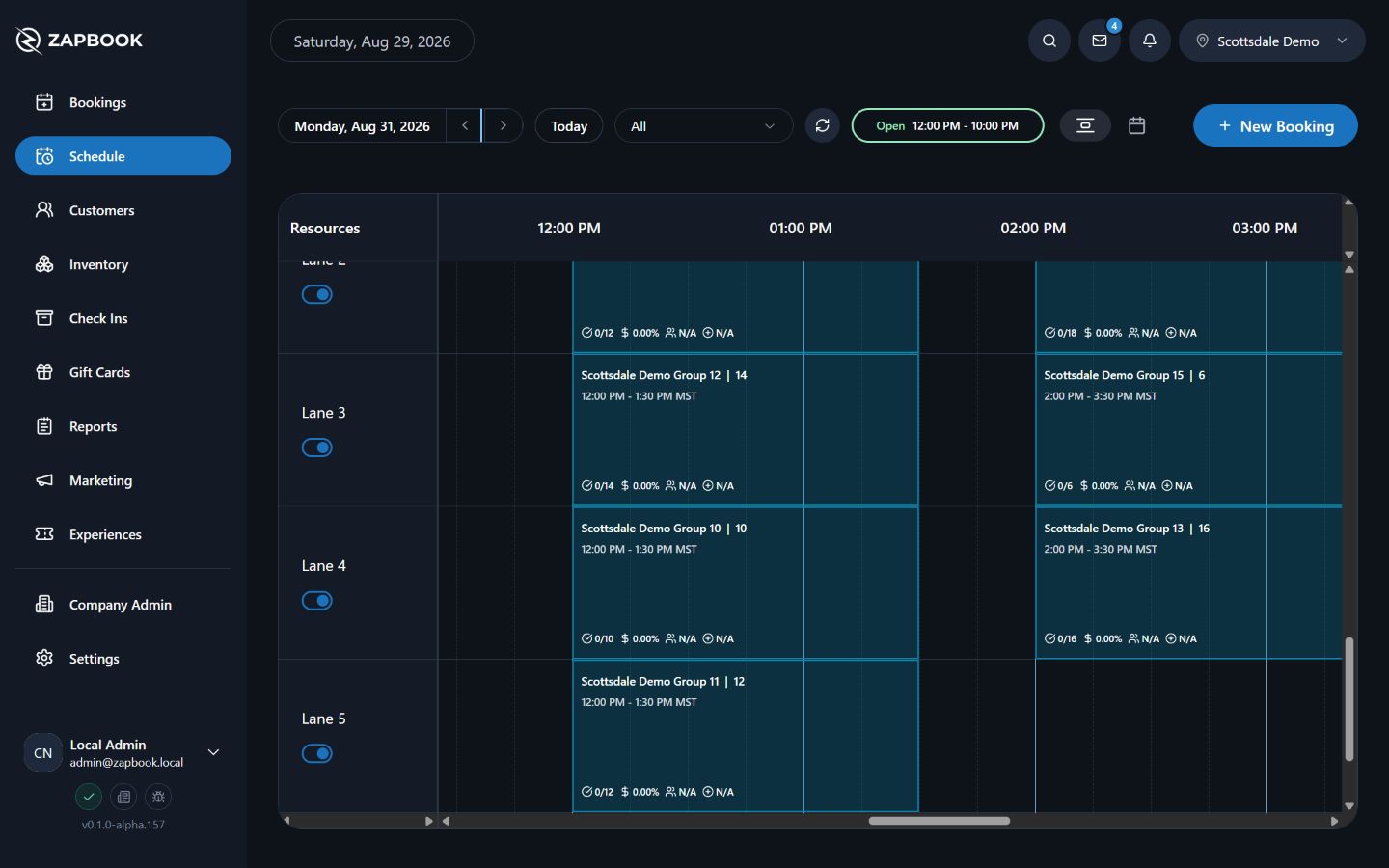Toggle Lane 2 switch

317,294
